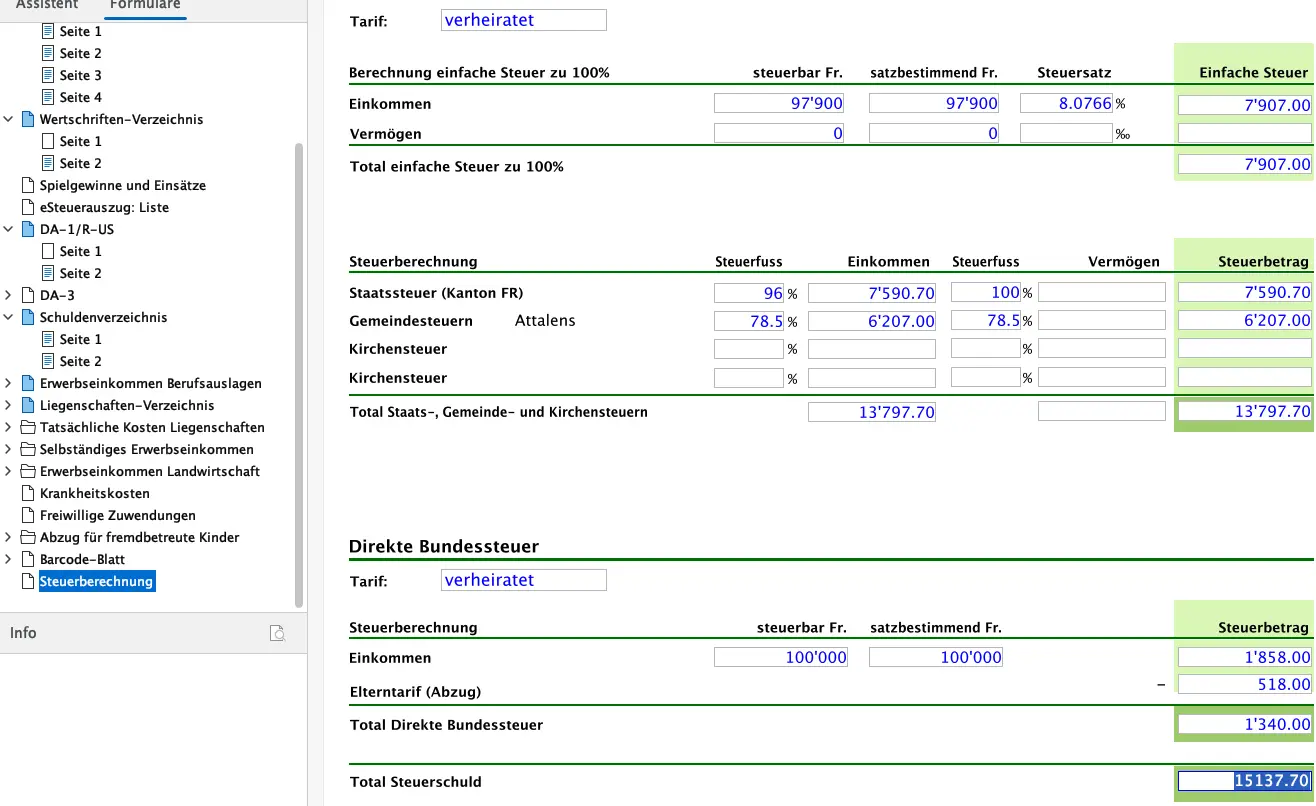
Task: Click the eSteuerauszug: Liste document icon
Action: (x=28, y=207)
